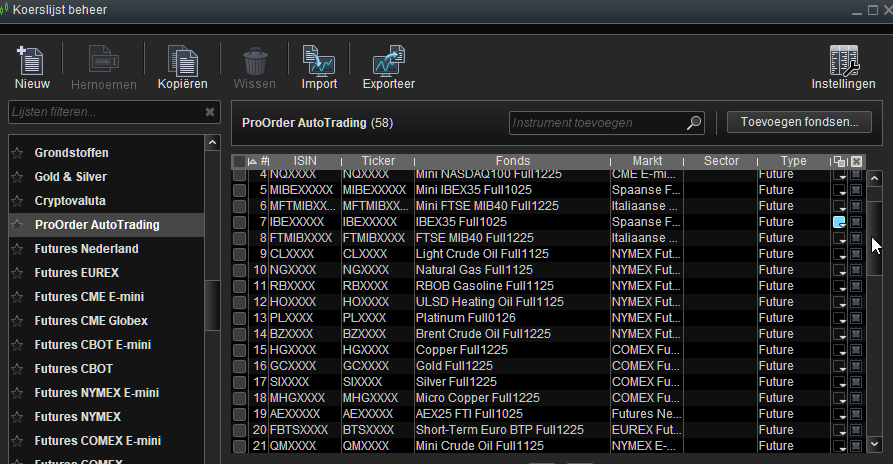Image resolution: width=893 pixels, height=464 pixels.
Task: Open color label dropdown for Natural Gas row
Action: pos(839,270)
